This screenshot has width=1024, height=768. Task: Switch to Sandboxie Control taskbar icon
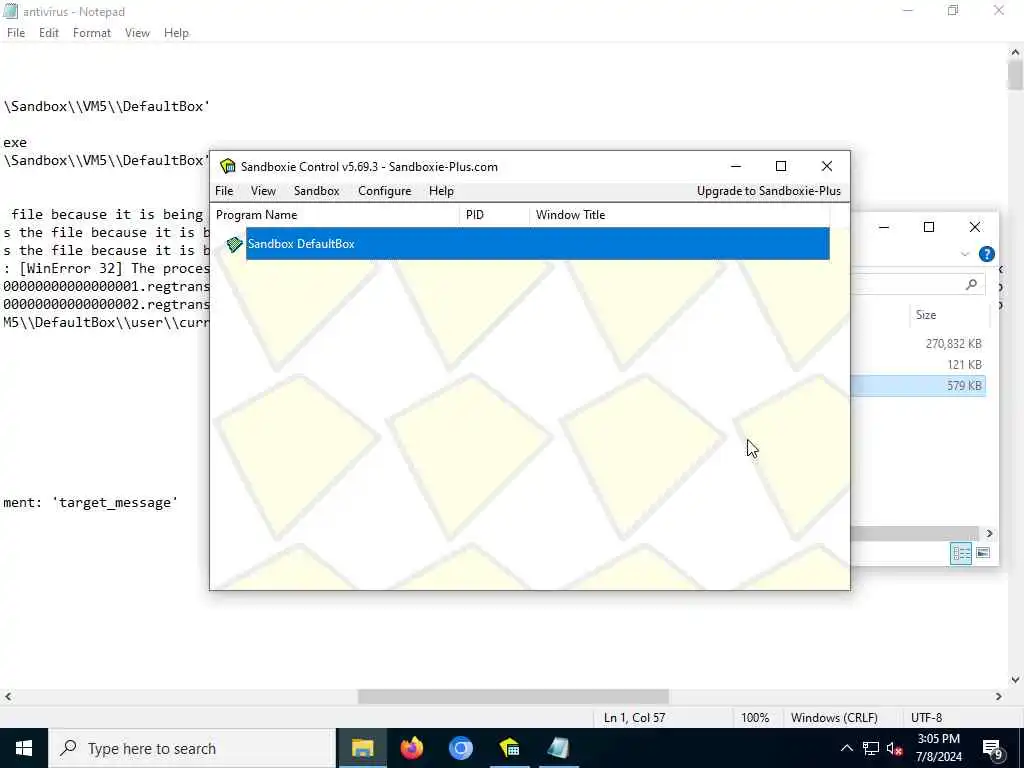tap(509, 748)
